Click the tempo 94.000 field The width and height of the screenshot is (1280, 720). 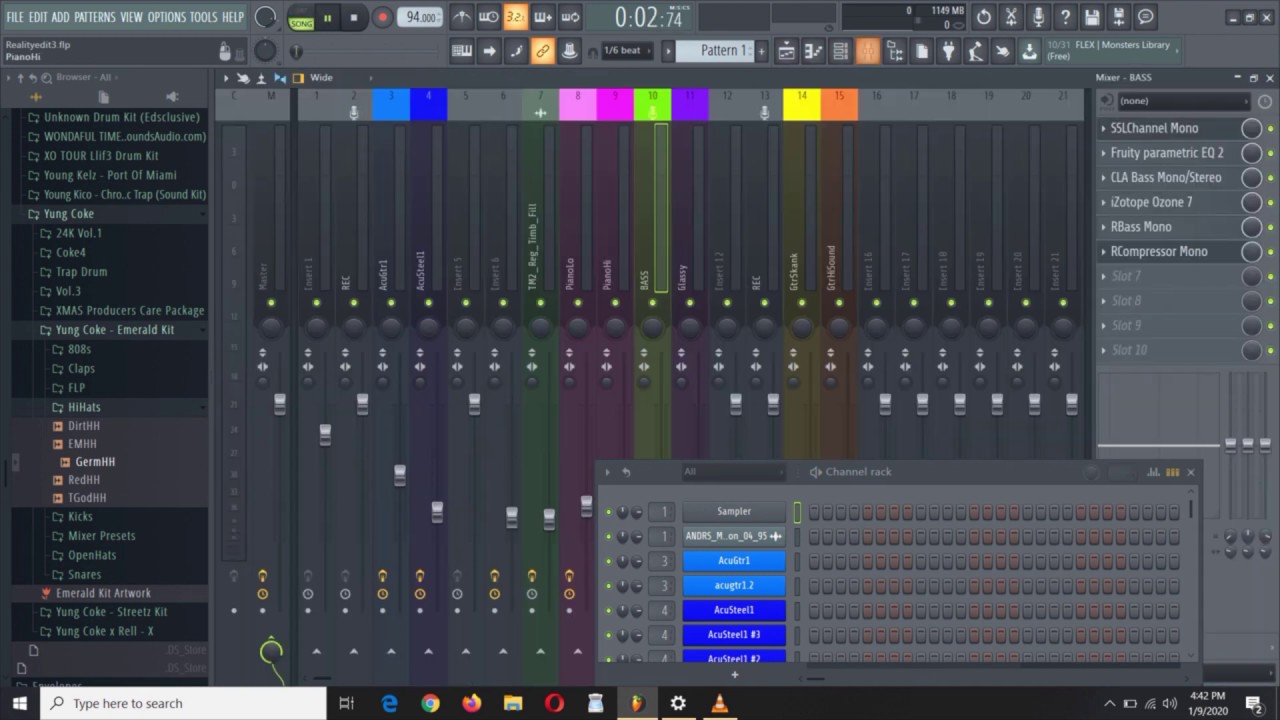pos(419,17)
